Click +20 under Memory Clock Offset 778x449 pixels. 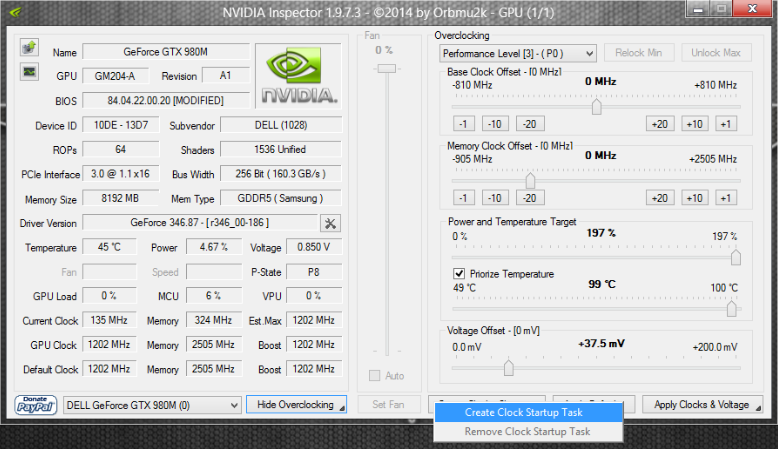[x=660, y=198]
